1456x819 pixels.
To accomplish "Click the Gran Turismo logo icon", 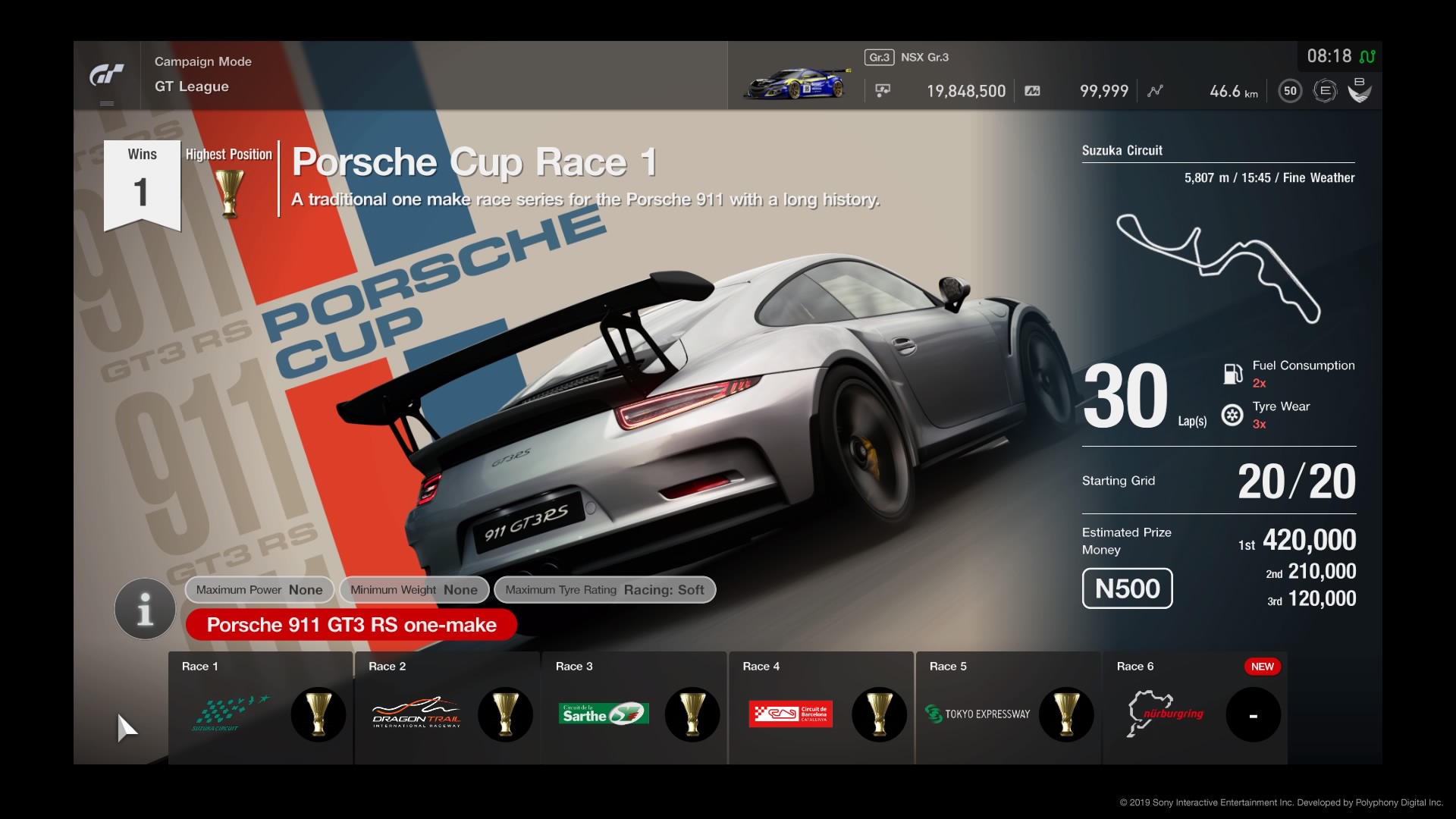I will pyautogui.click(x=107, y=75).
